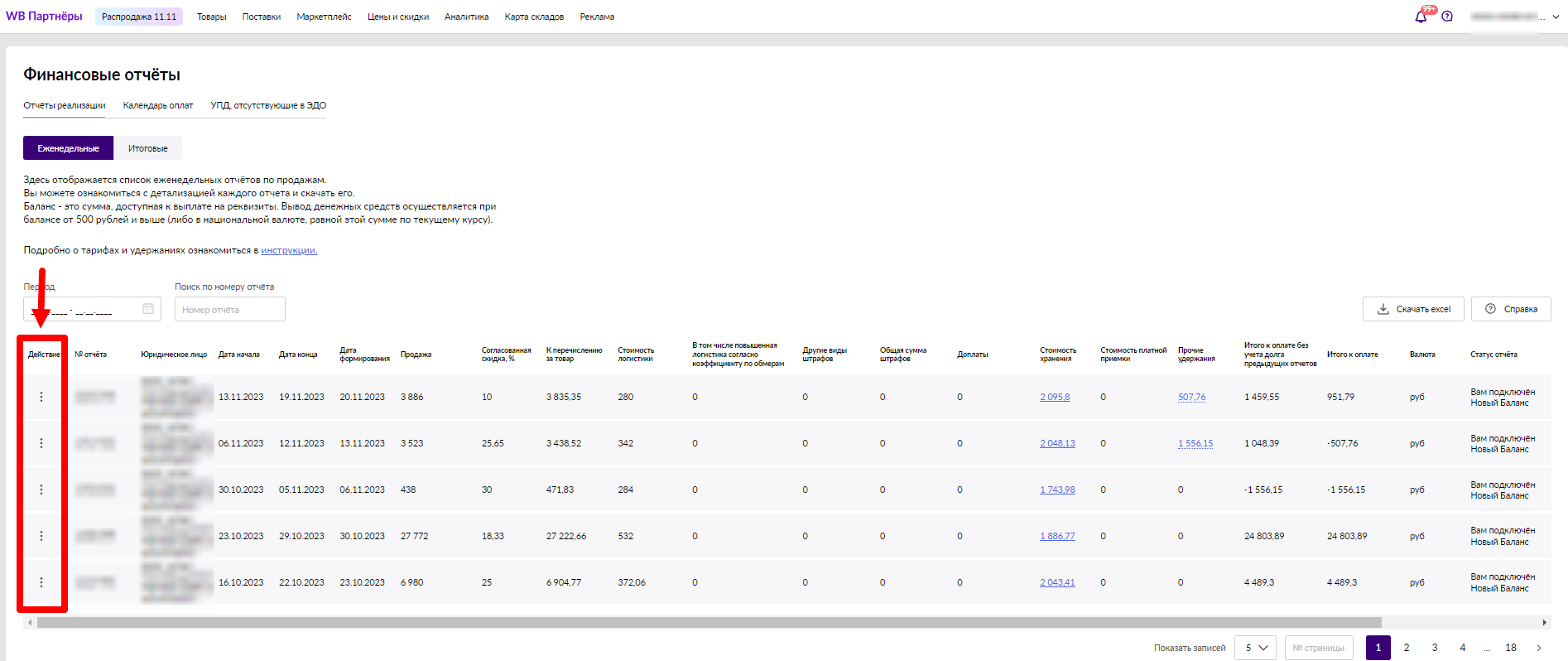Open Карта складов menu
Screen dimensions: 1568x661
(x=534, y=17)
